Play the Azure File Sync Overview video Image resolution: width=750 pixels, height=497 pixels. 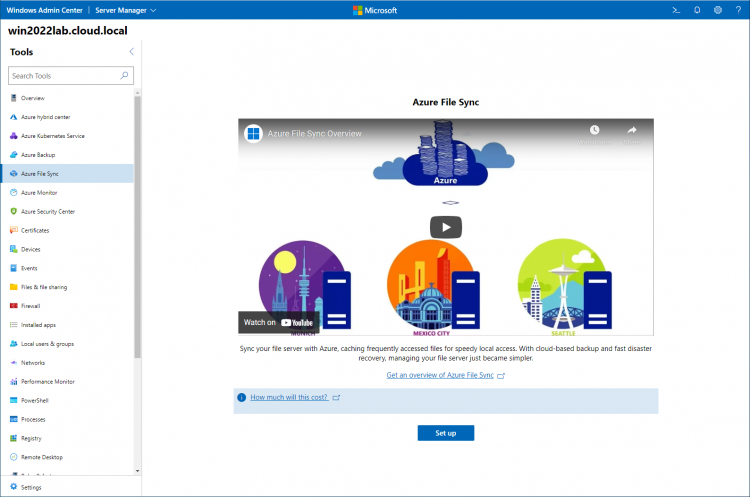tap(446, 227)
